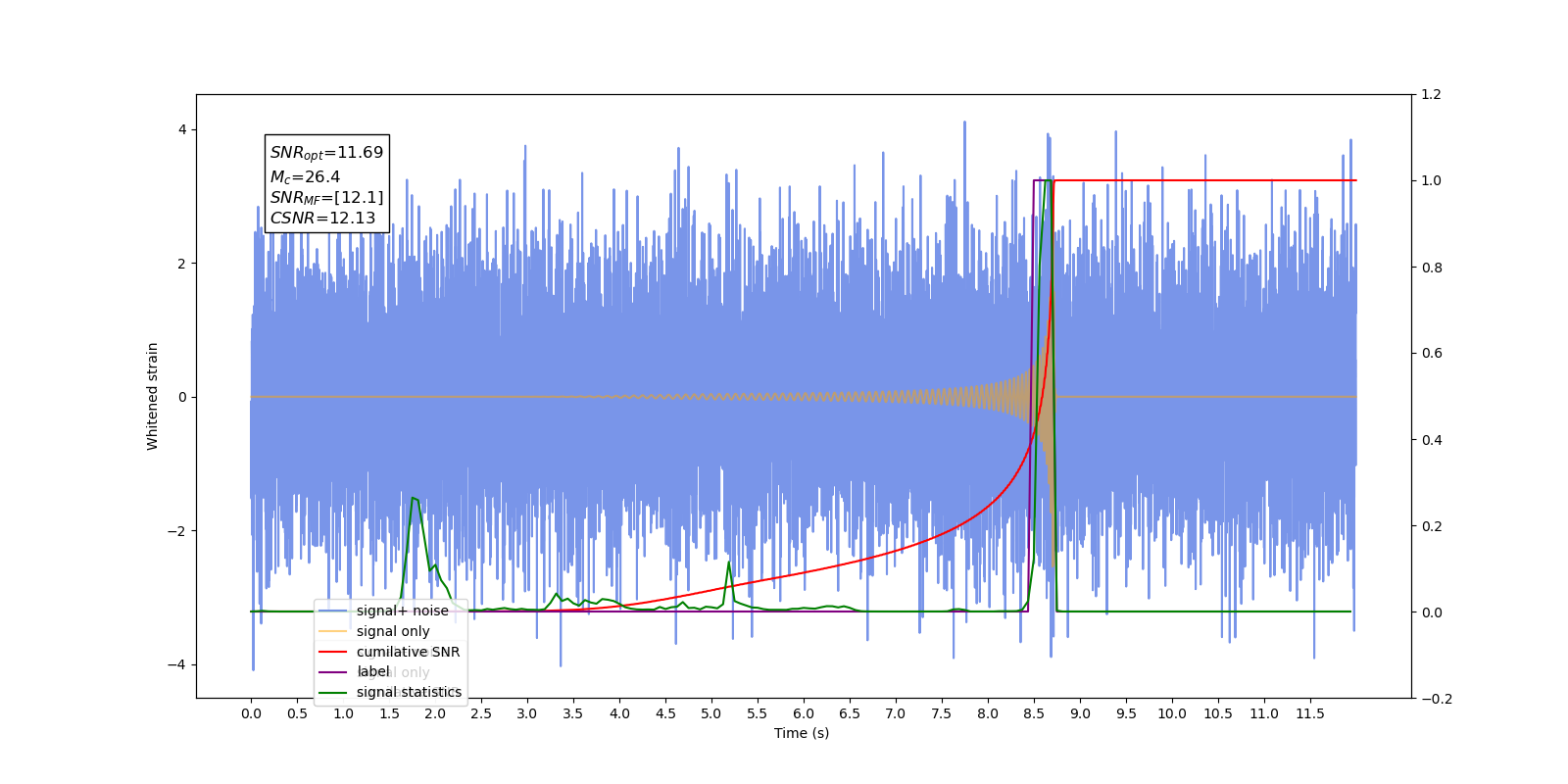Click the 'Time (s)' x-axis label
Viewport: 1568px width, 784px height.
point(802,733)
